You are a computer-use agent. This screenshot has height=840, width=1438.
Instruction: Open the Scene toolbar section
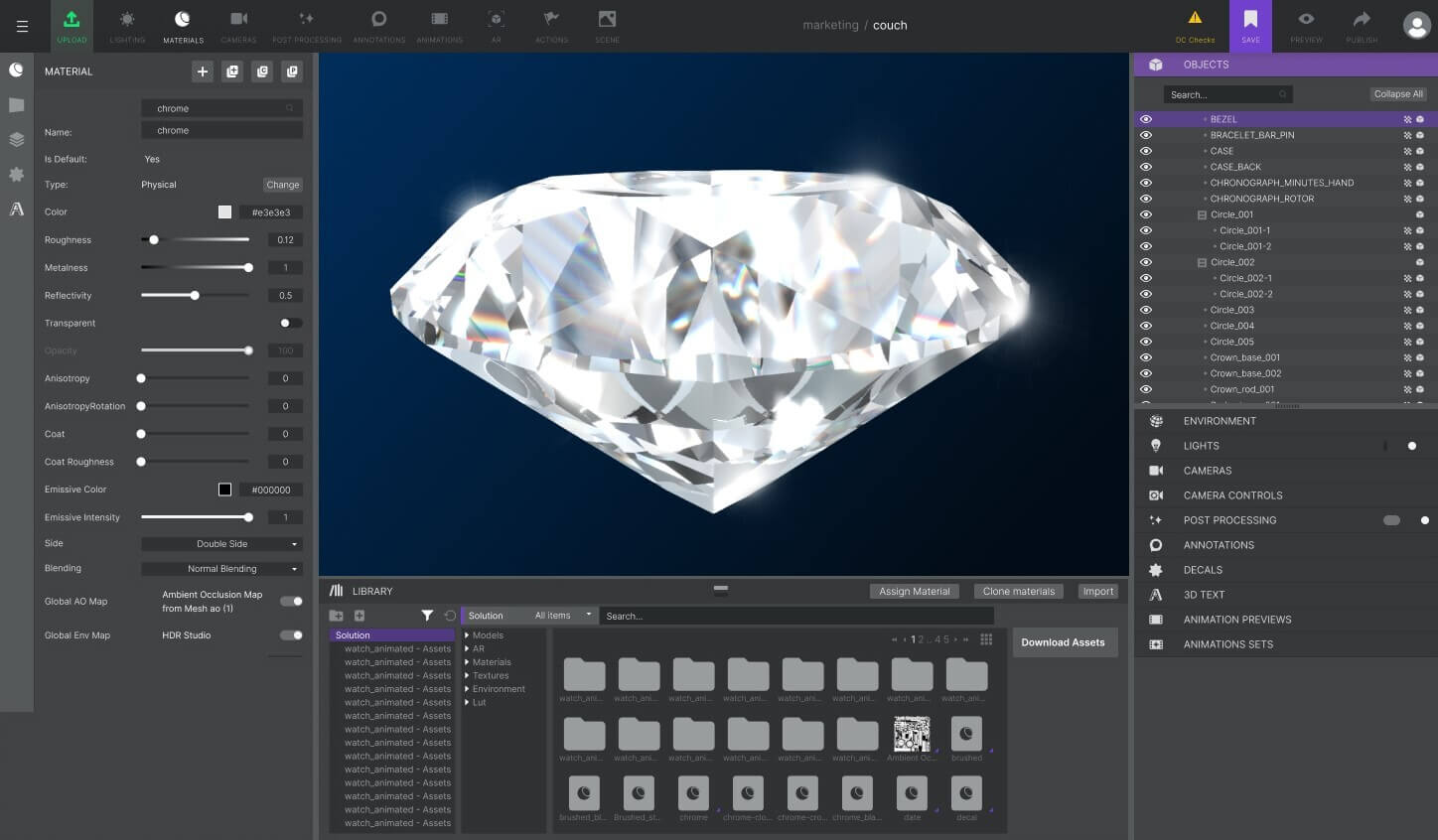coord(607,26)
